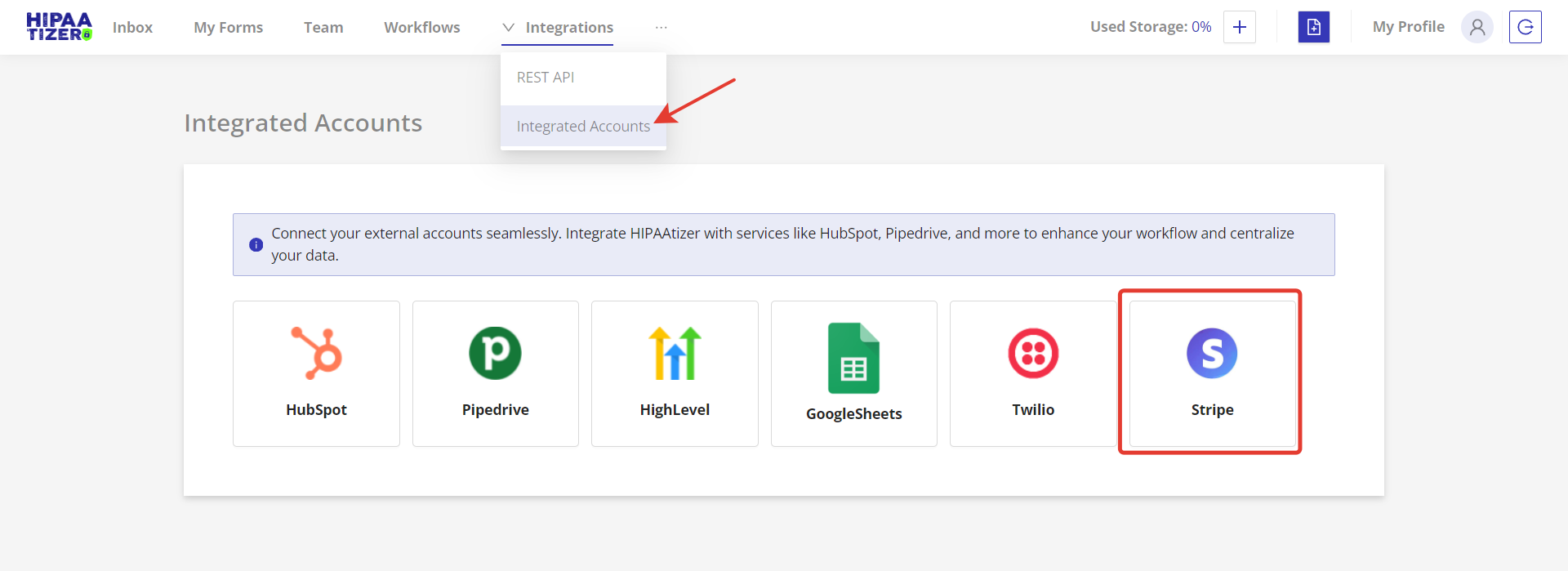Image resolution: width=1568 pixels, height=571 pixels.
Task: Go to the Inbox tab
Action: (132, 27)
